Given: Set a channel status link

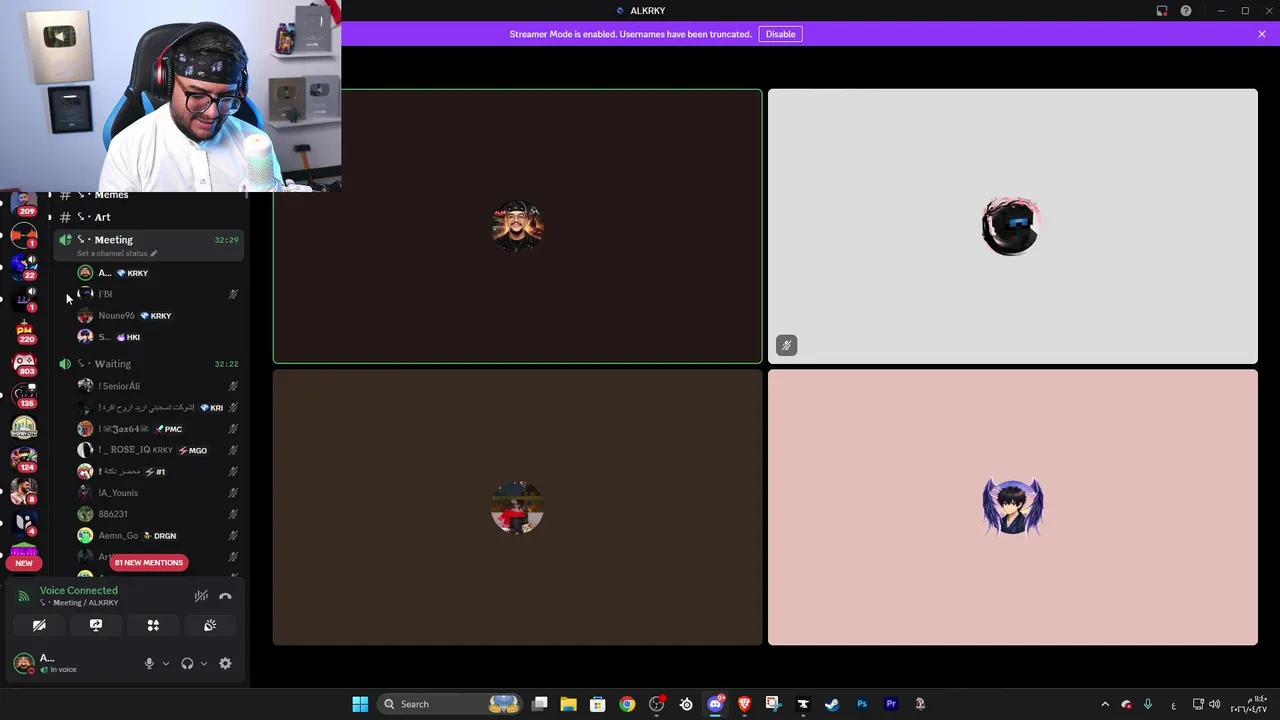Looking at the screenshot, I should pos(117,254).
